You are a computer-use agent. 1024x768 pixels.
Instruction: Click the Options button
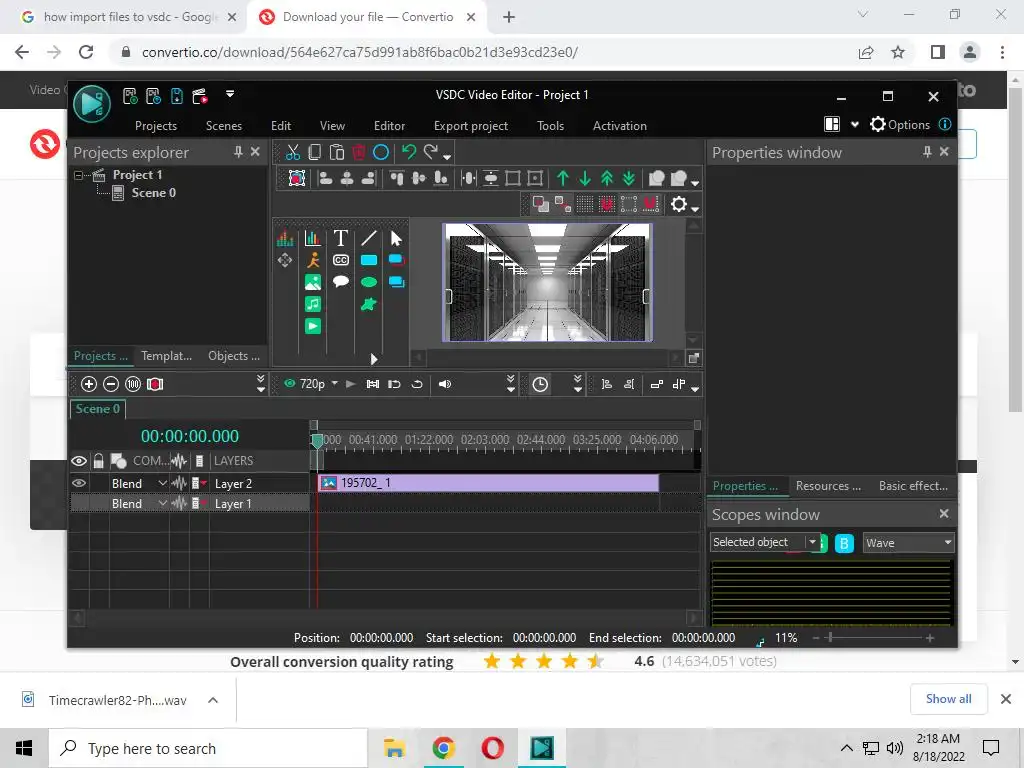[x=900, y=125]
